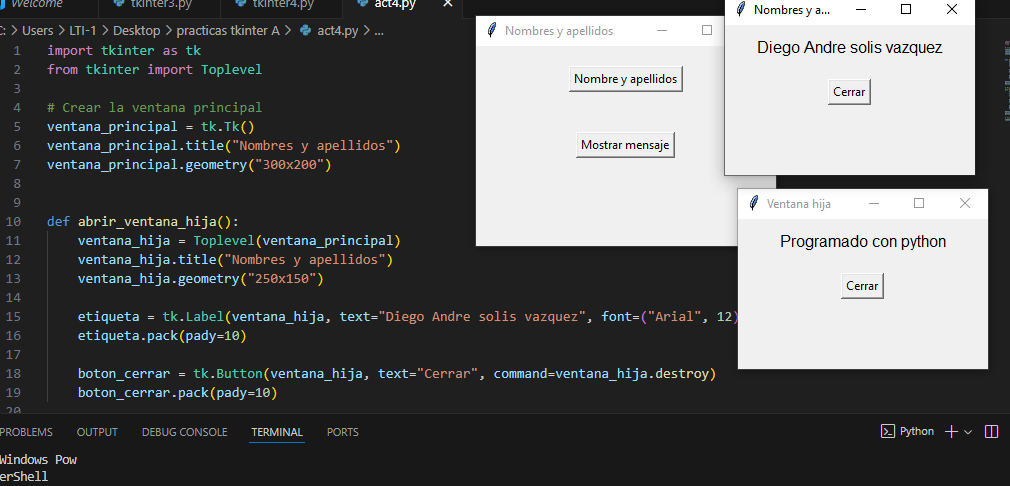Viewport: 1010px width, 486px height.
Task: Close the act4.py editor tab
Action: point(446,4)
